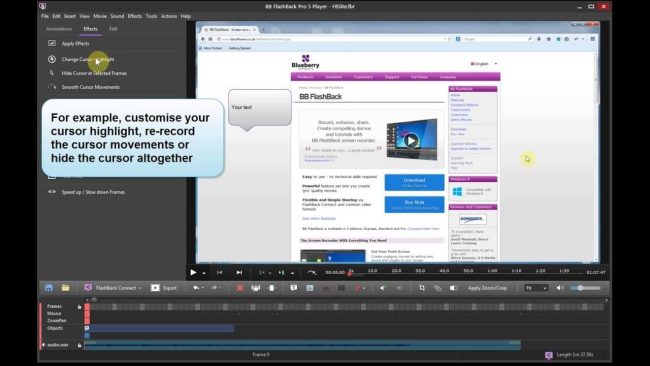This screenshot has height=366, width=650.
Task: Click the loop playback arrow icon
Action: tap(312, 272)
